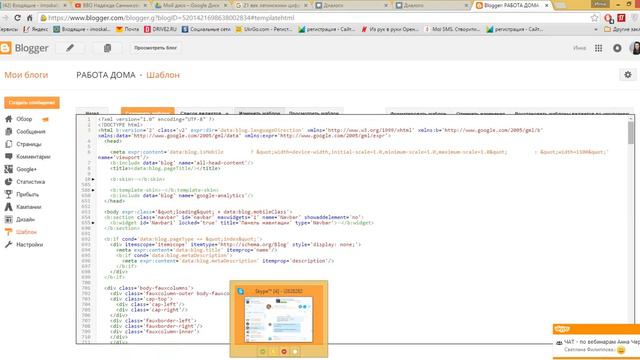Click the browser home icon

tap(29, 18)
